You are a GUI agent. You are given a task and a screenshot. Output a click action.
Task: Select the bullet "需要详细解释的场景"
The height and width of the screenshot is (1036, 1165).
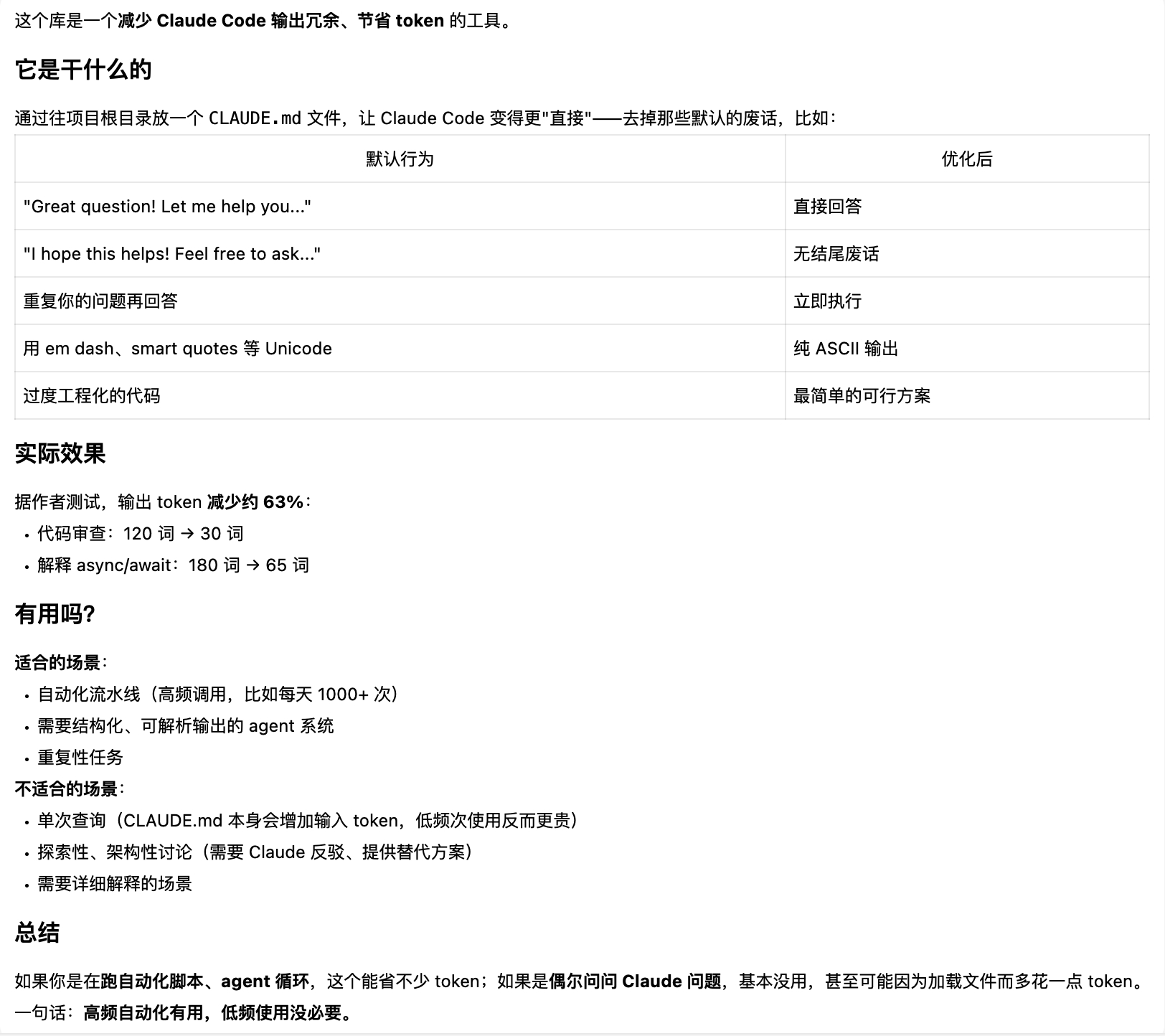tap(115, 884)
